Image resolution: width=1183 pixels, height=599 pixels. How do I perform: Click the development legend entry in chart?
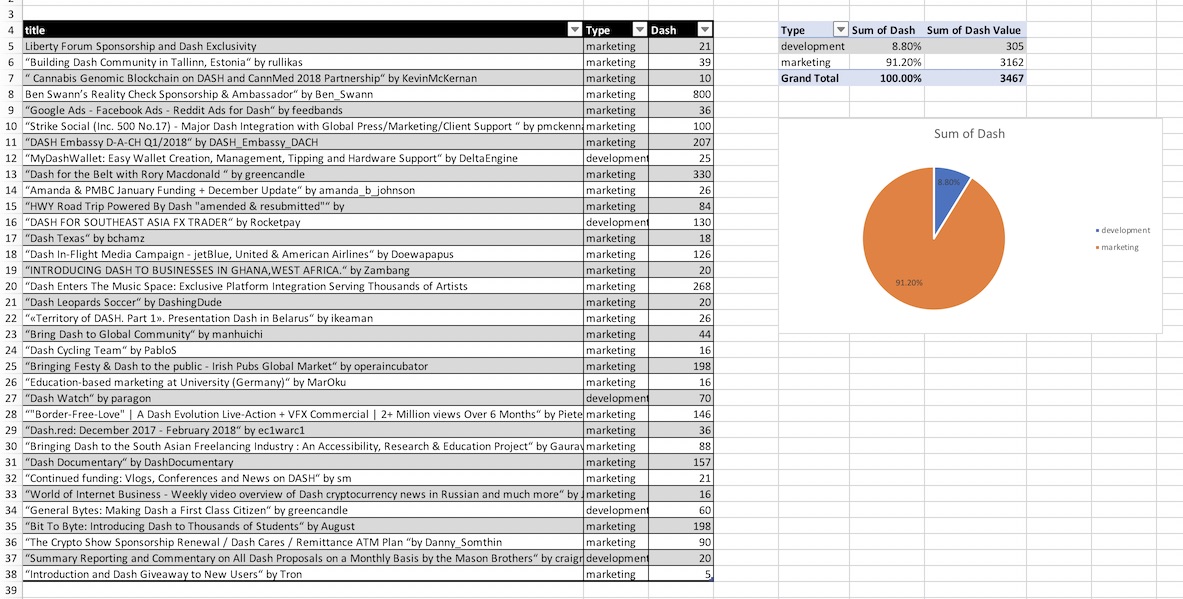tap(1123, 230)
